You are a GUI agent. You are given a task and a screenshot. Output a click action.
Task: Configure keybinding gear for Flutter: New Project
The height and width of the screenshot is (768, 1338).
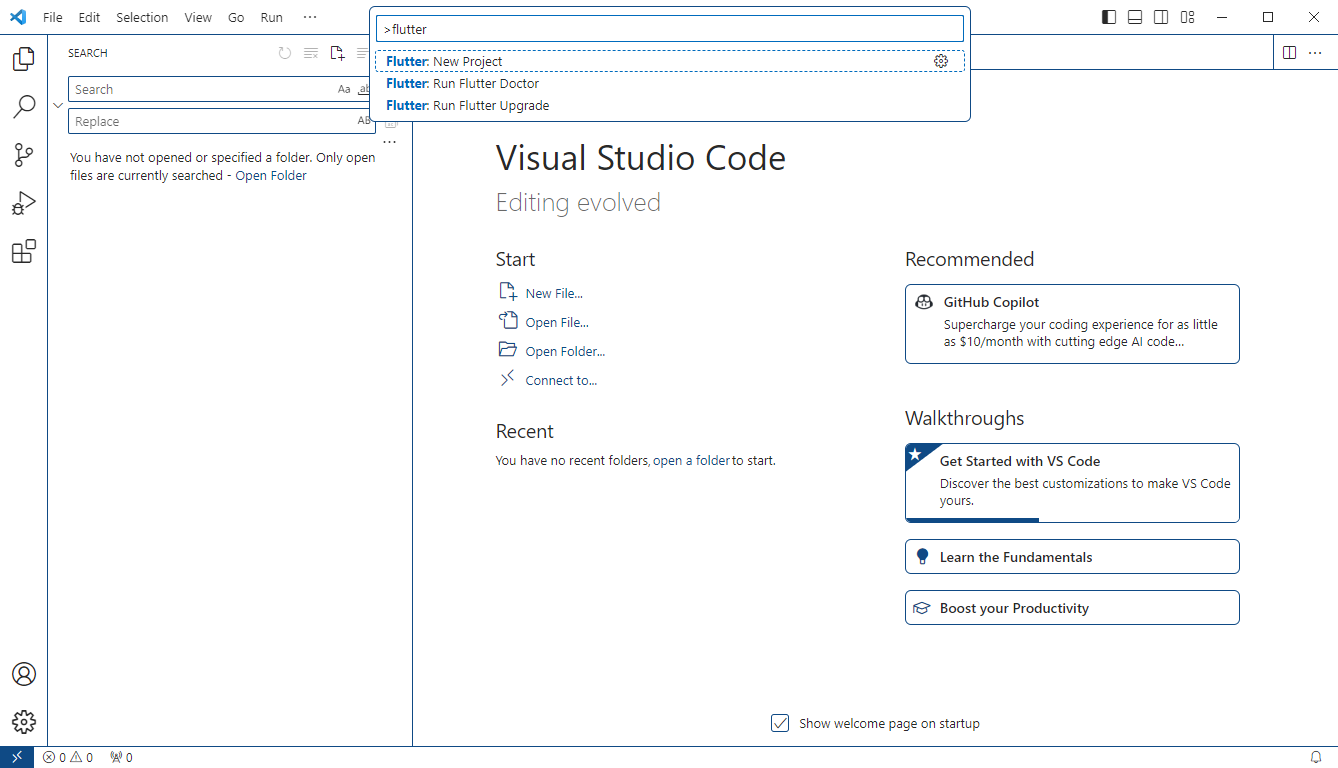940,61
